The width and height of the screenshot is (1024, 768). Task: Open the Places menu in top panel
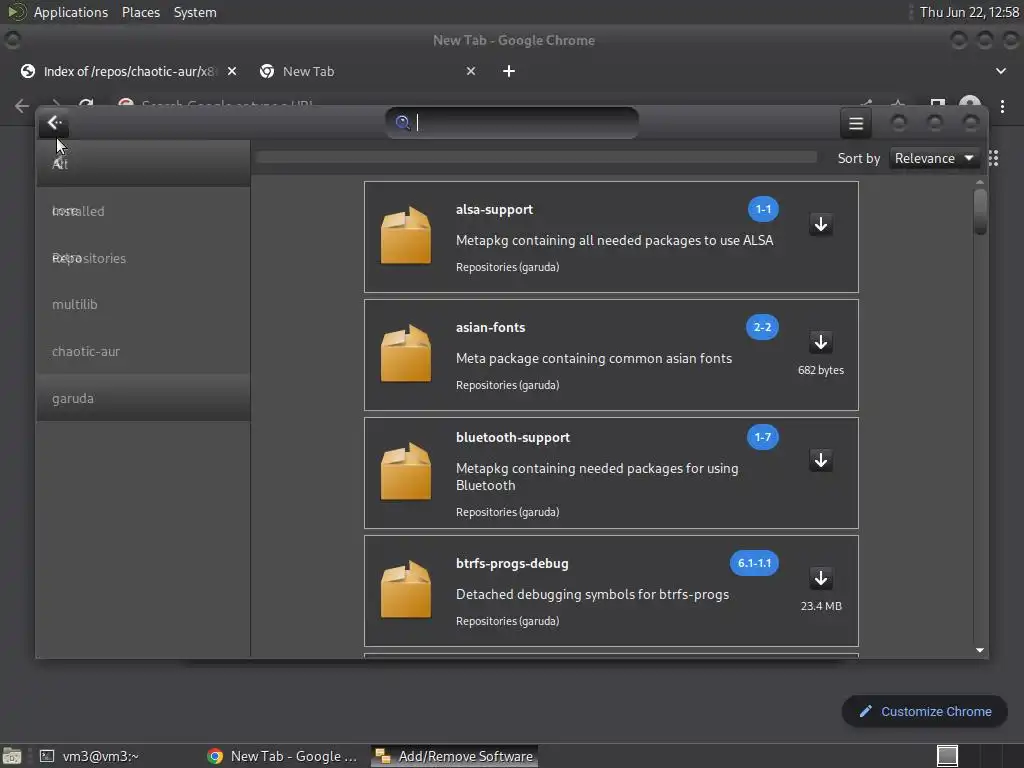tap(140, 12)
